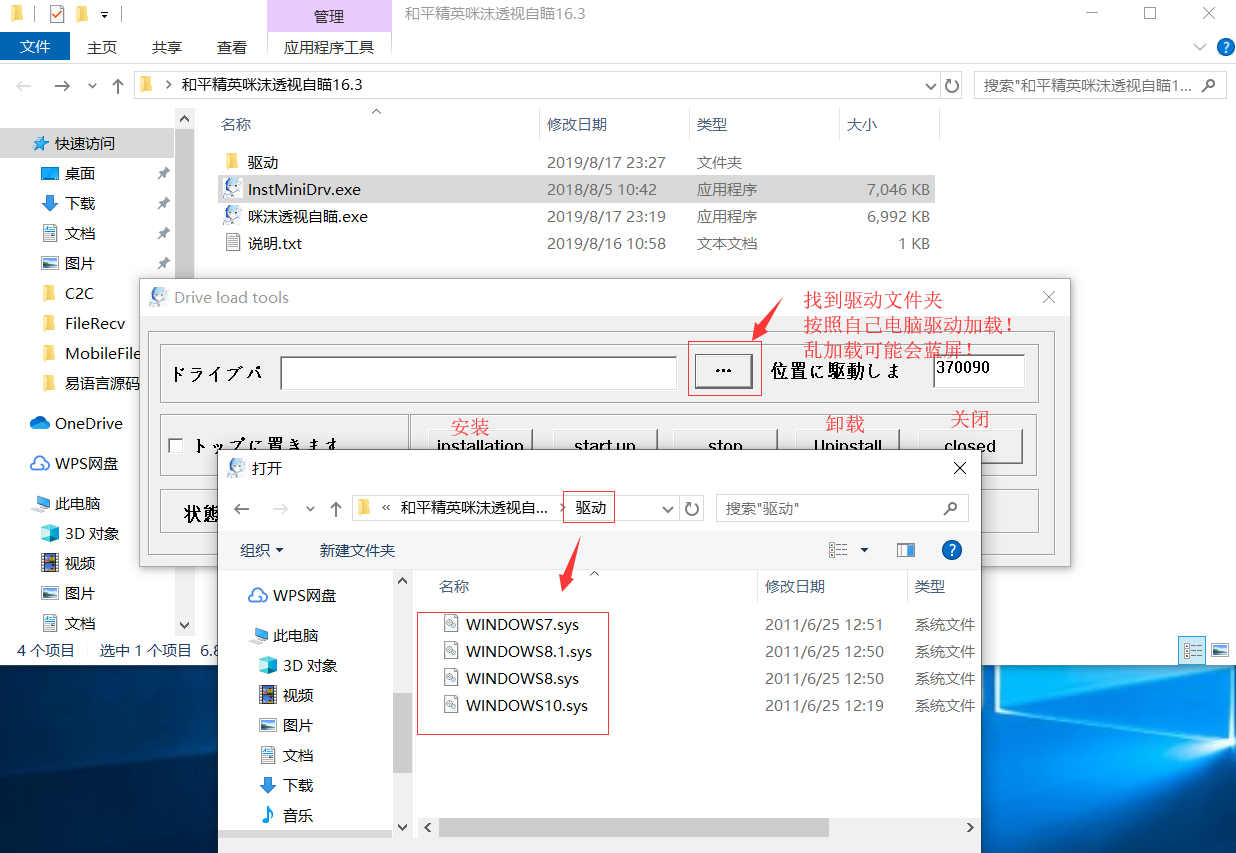The image size is (1236, 853).
Task: Open 视频 in the dialog sidebar
Action: (x=287, y=695)
